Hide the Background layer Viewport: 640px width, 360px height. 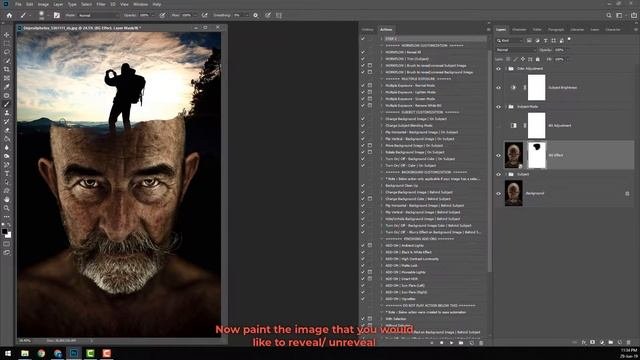(x=498, y=193)
